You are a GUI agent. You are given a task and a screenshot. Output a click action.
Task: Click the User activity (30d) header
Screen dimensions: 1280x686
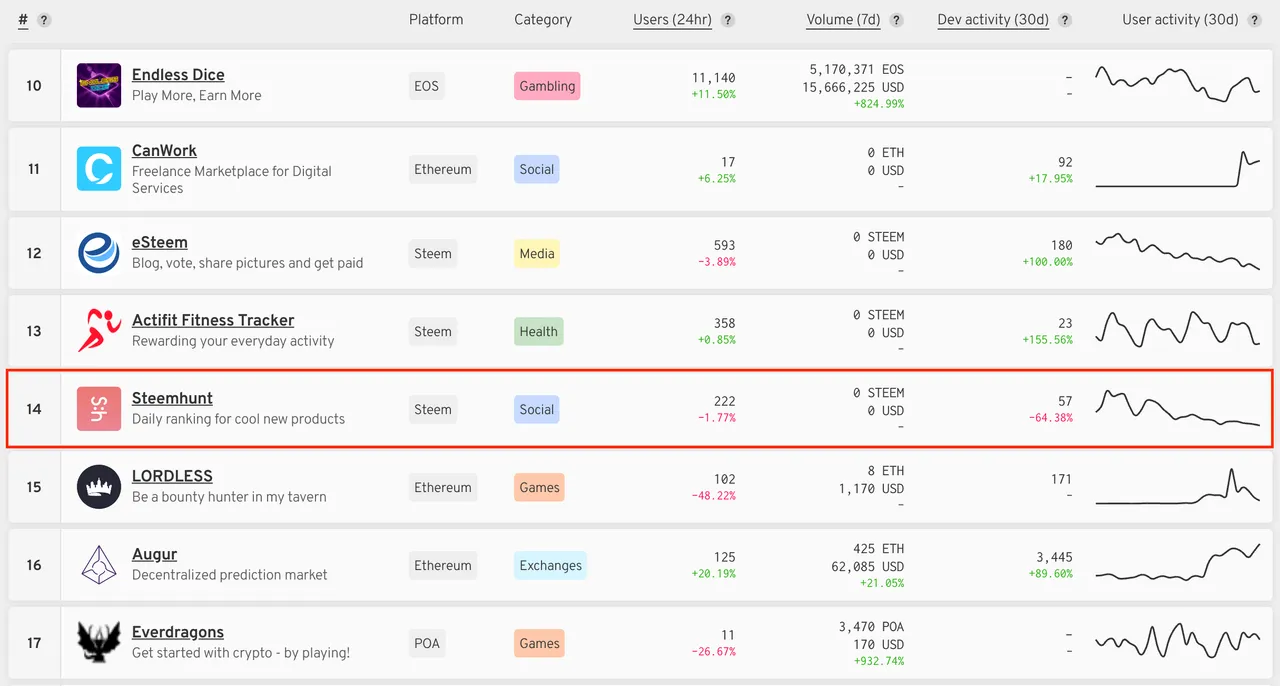1180,20
